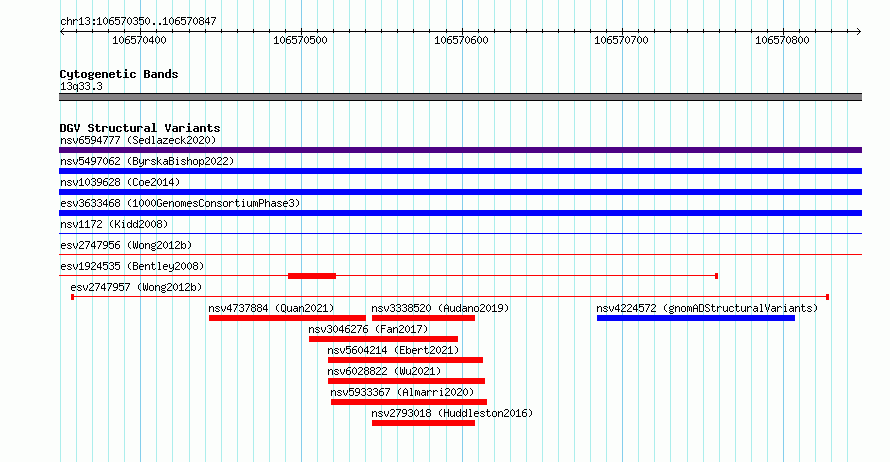Click ruler position 106570400
890x462 pixels.
pyautogui.click(x=139, y=40)
